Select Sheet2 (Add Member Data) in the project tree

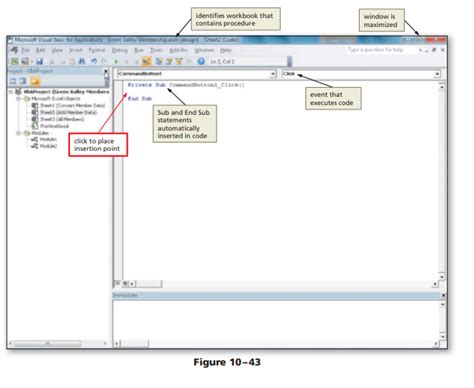click(x=68, y=112)
